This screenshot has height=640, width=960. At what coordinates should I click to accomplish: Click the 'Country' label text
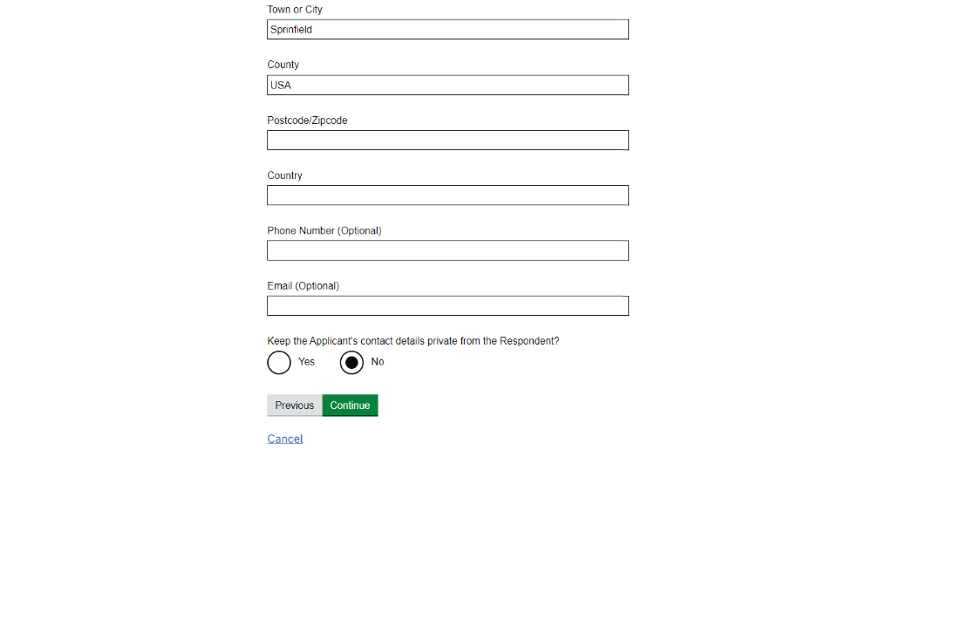[285, 176]
